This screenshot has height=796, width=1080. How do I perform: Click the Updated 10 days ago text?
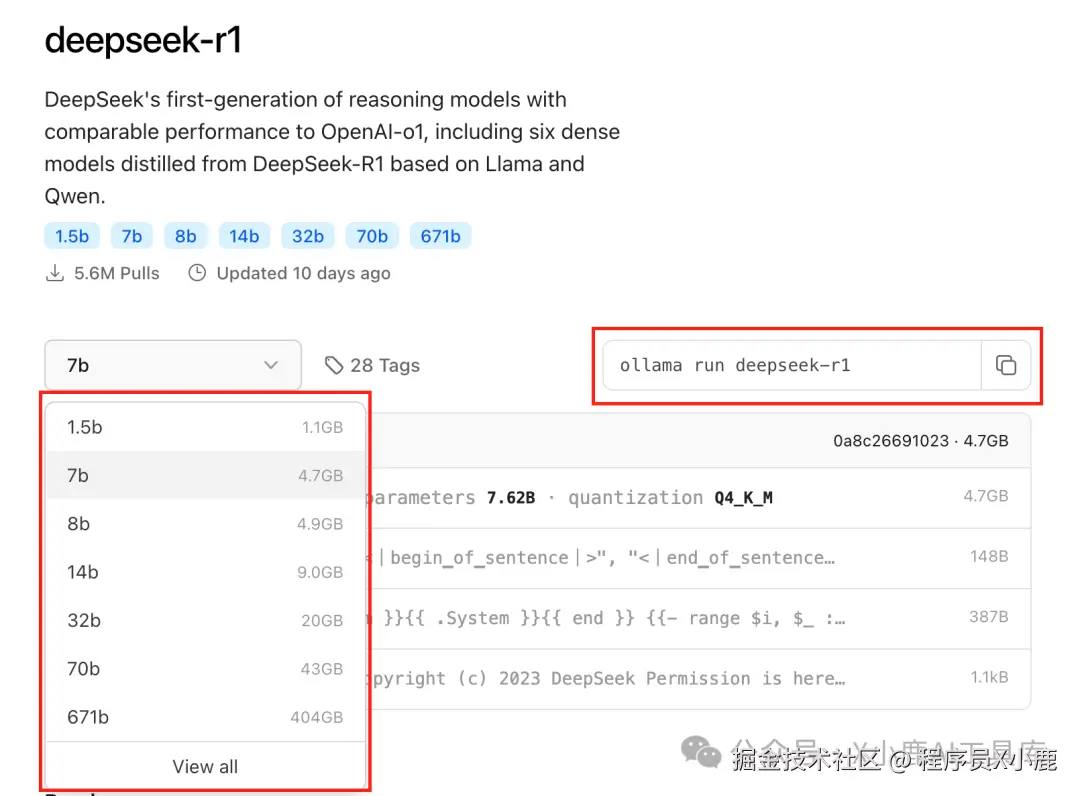[x=304, y=273]
